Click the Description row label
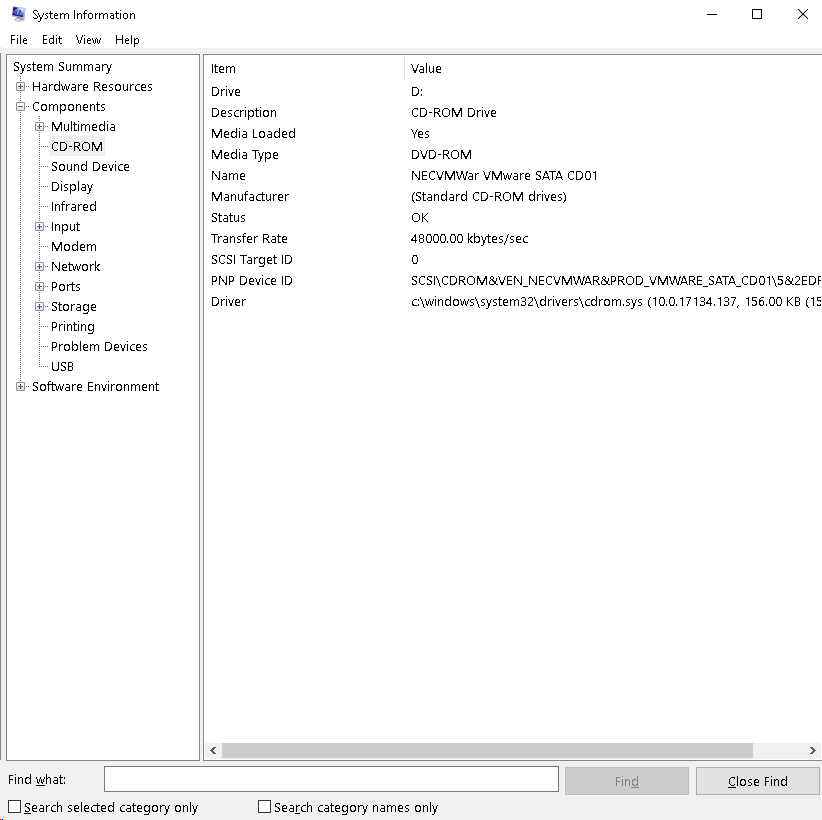 (244, 113)
